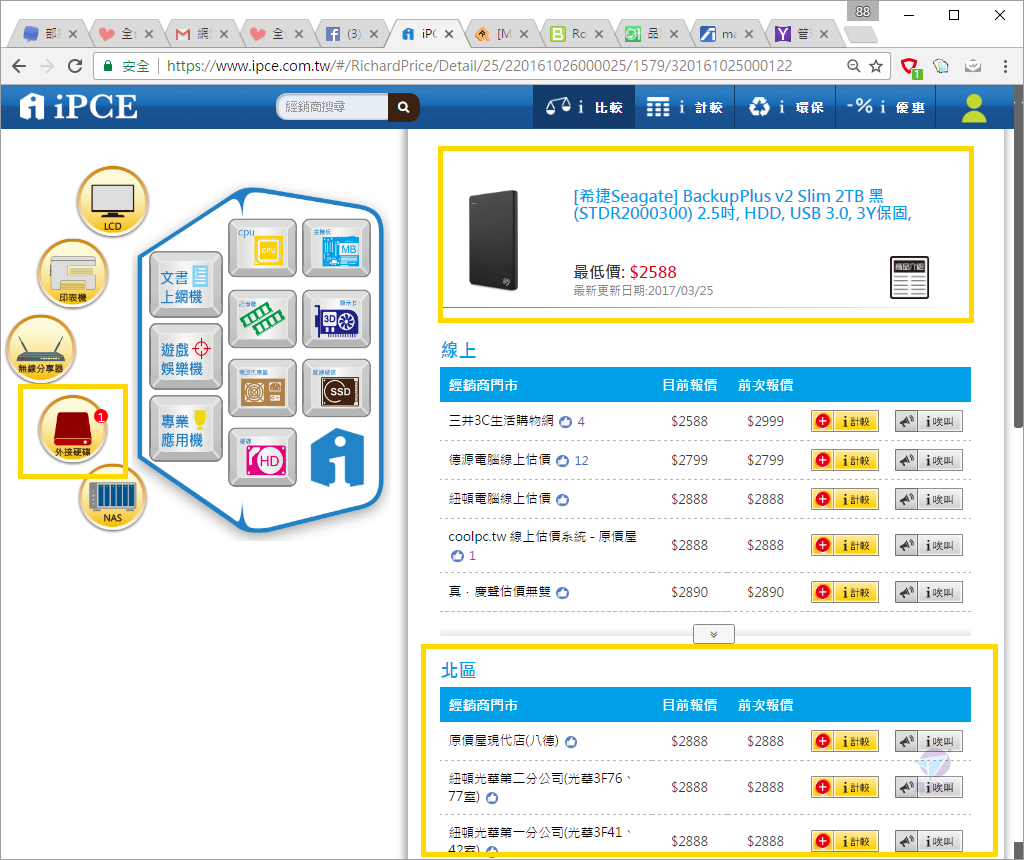Choose the pink HD hard drive icon
The height and width of the screenshot is (860, 1024).
click(262, 457)
